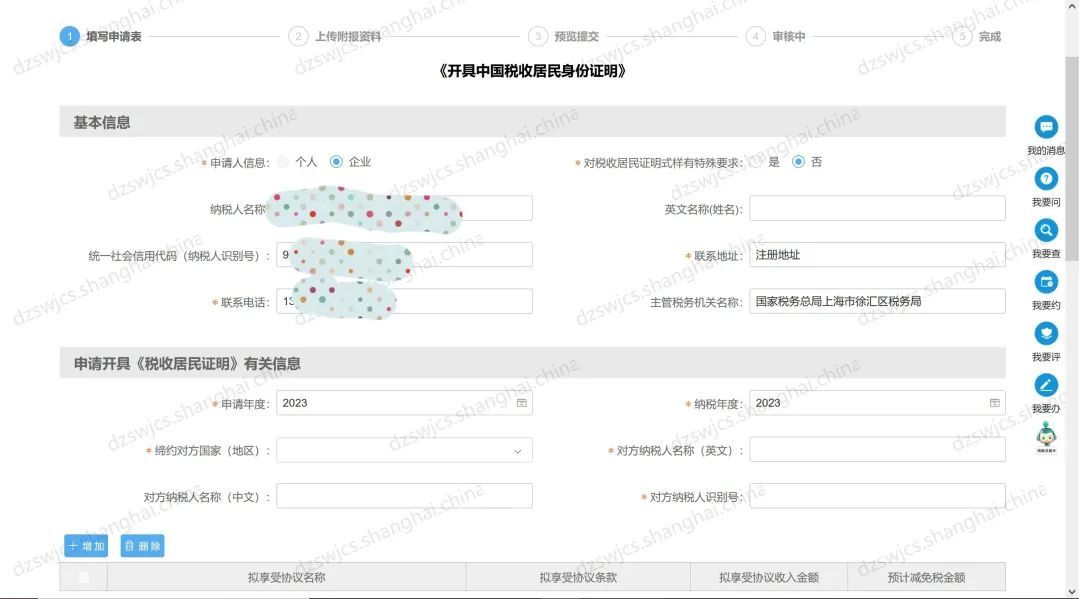The width and height of the screenshot is (1080, 599).
Task: Tick the select-all checkbox in table header
Action: (84, 577)
